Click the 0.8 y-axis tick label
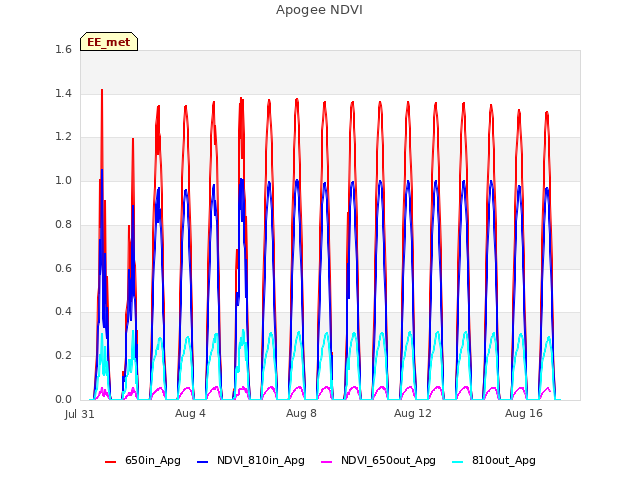Viewport: 640px width, 480px height. click(63, 224)
